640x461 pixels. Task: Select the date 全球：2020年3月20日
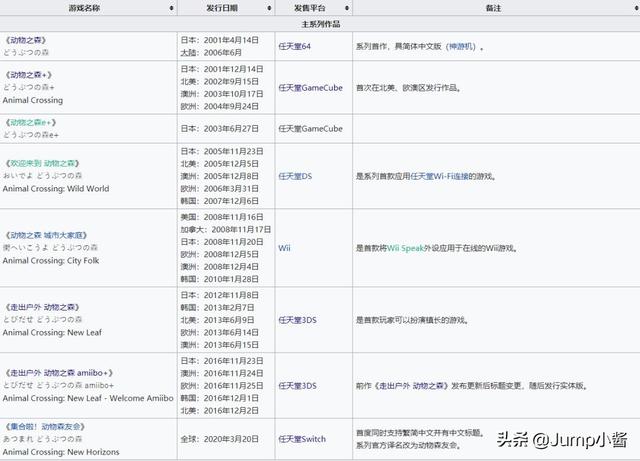pyautogui.click(x=220, y=439)
